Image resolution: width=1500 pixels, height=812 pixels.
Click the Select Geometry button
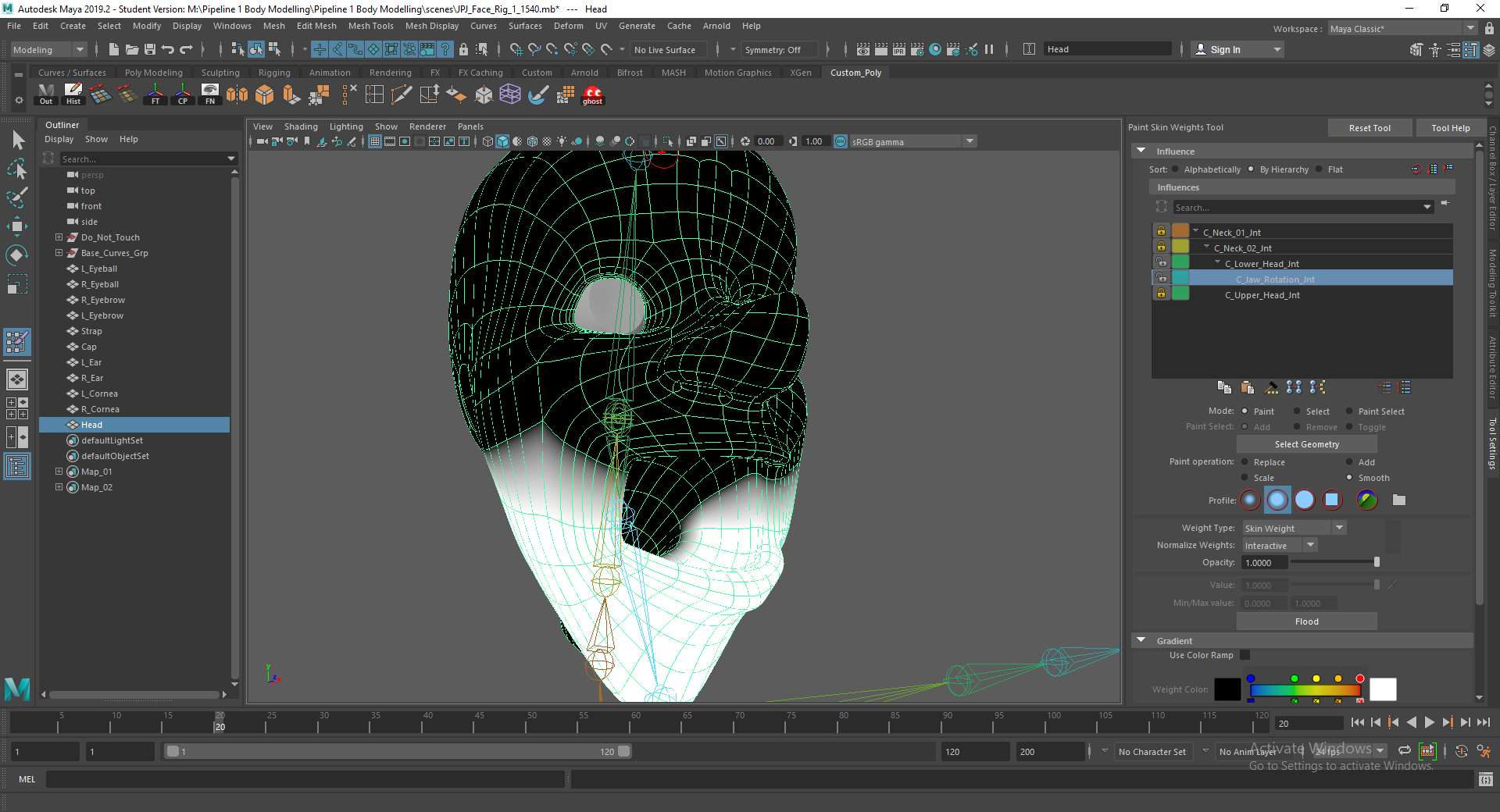coord(1306,444)
